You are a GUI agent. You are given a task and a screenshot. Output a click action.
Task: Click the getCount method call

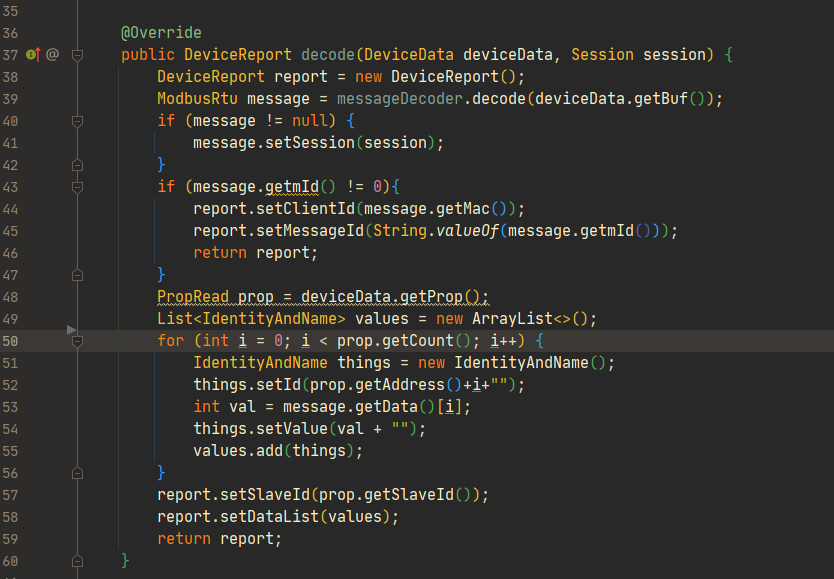click(418, 341)
